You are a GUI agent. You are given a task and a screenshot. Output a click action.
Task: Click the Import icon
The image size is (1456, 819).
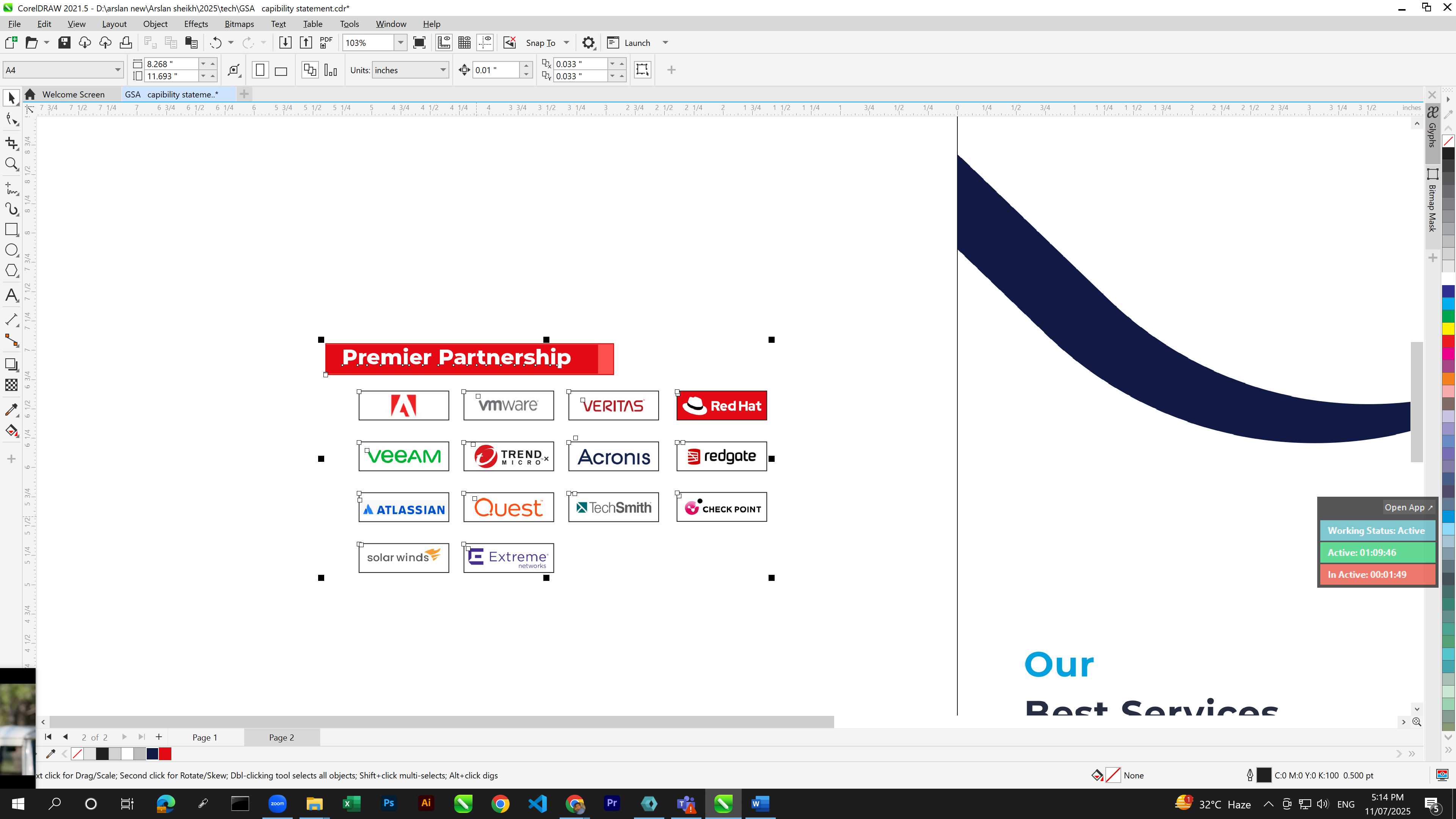tap(285, 42)
